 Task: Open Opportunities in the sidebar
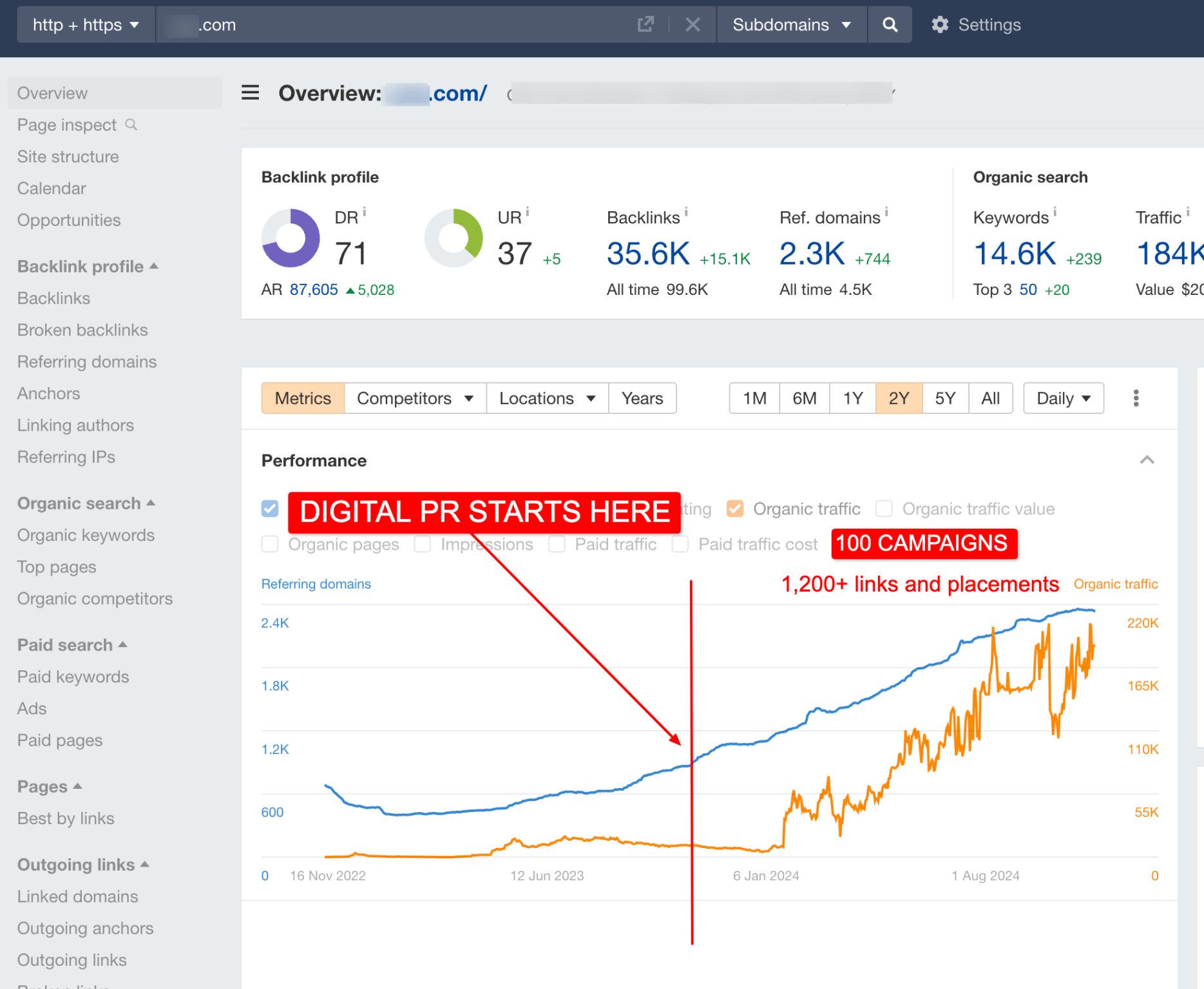point(69,220)
